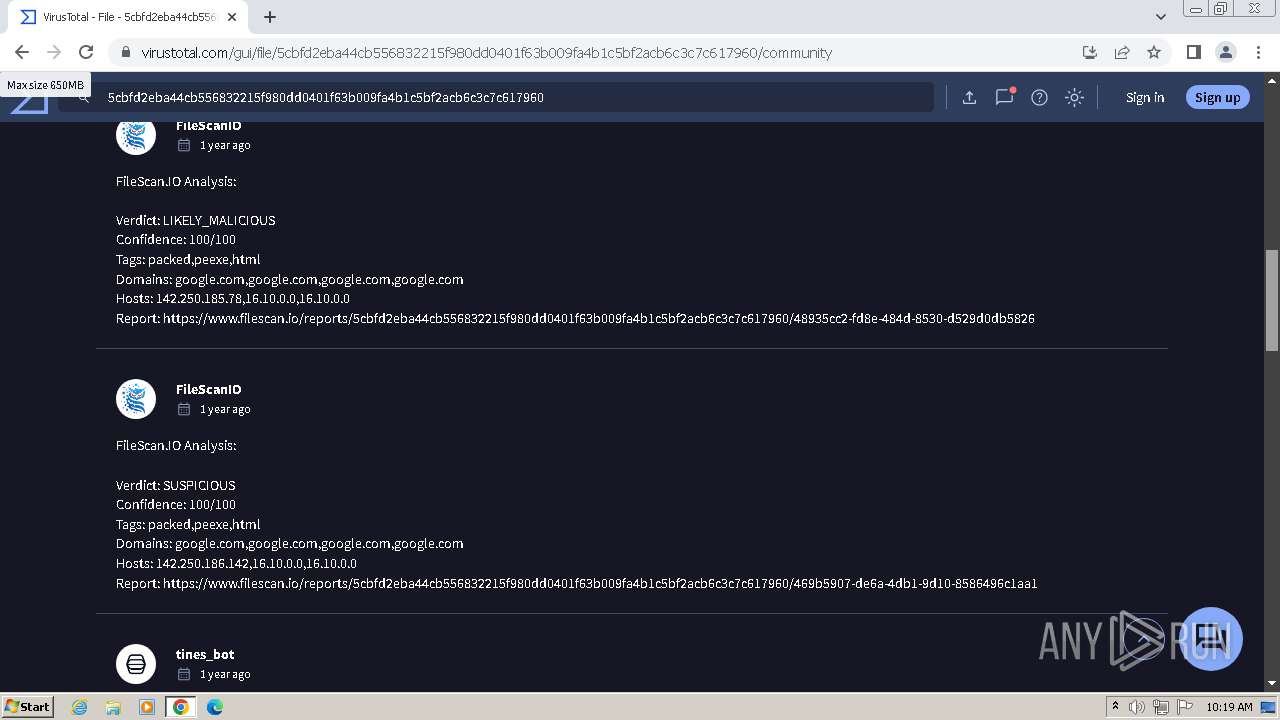Open the tines_bot avatar

coord(136,664)
